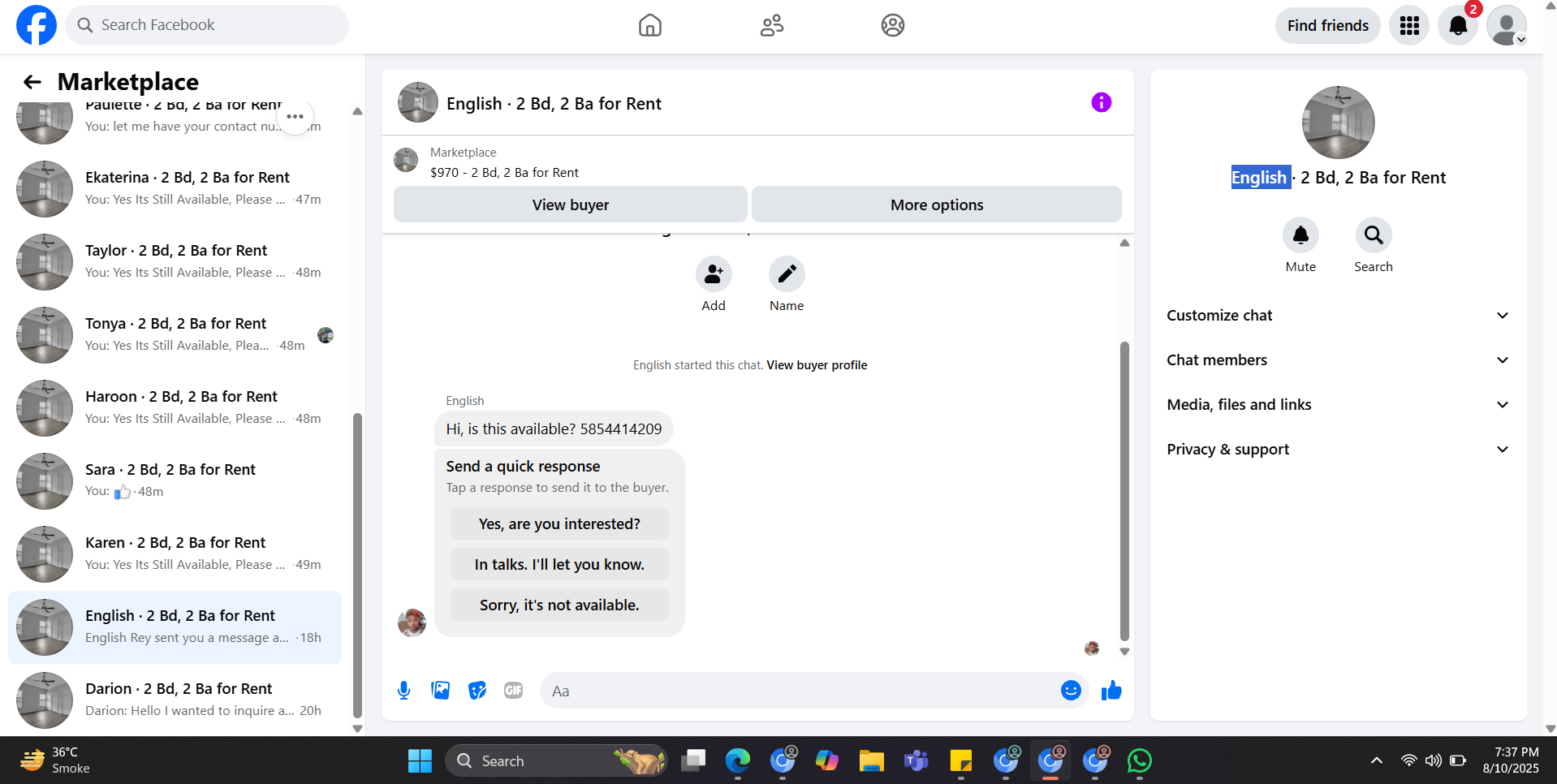1557x784 pixels.
Task: Select the English conversation row
Action: 175,627
